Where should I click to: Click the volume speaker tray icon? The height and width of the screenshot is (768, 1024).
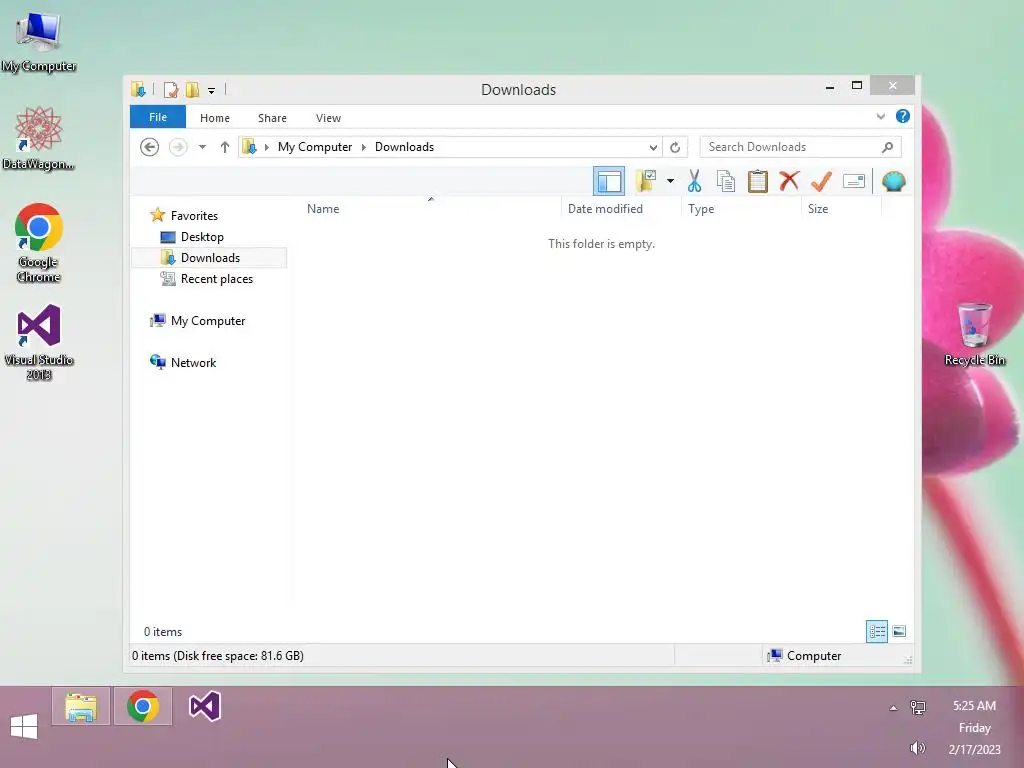coord(918,748)
